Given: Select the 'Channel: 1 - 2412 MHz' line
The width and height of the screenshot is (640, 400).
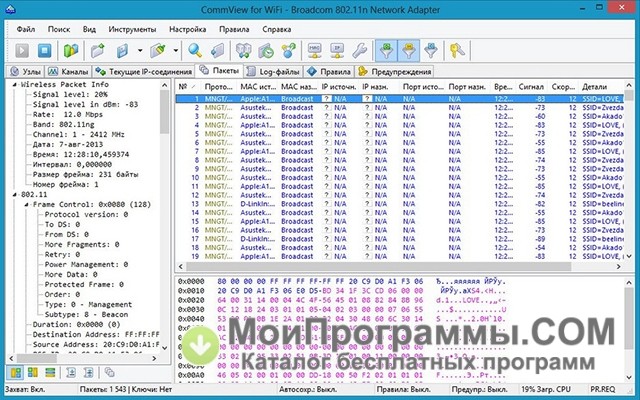Looking at the screenshot, I should 78,135.
